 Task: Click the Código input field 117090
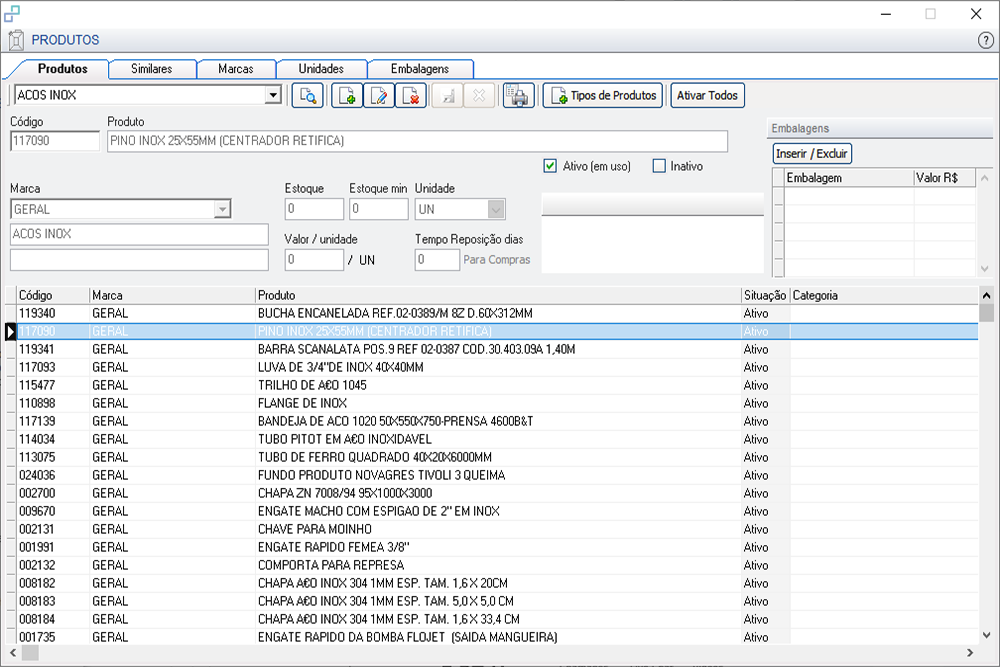(55, 141)
